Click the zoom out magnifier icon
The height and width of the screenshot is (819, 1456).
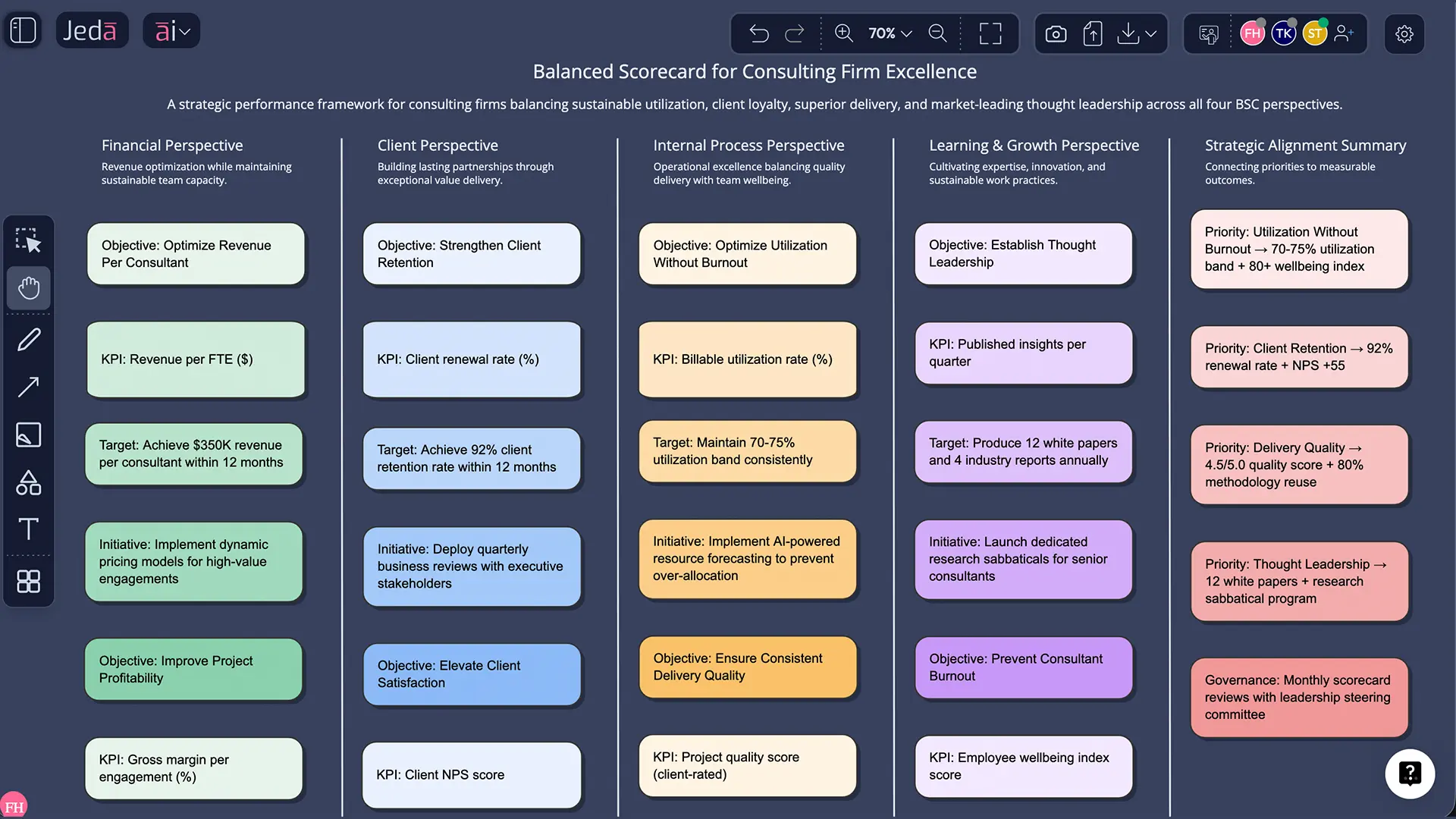pyautogui.click(x=937, y=33)
